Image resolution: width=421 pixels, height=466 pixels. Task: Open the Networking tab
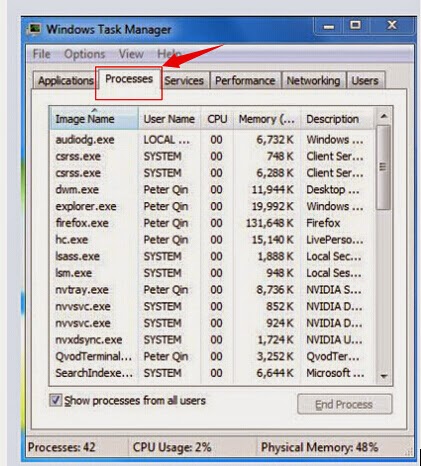click(313, 80)
